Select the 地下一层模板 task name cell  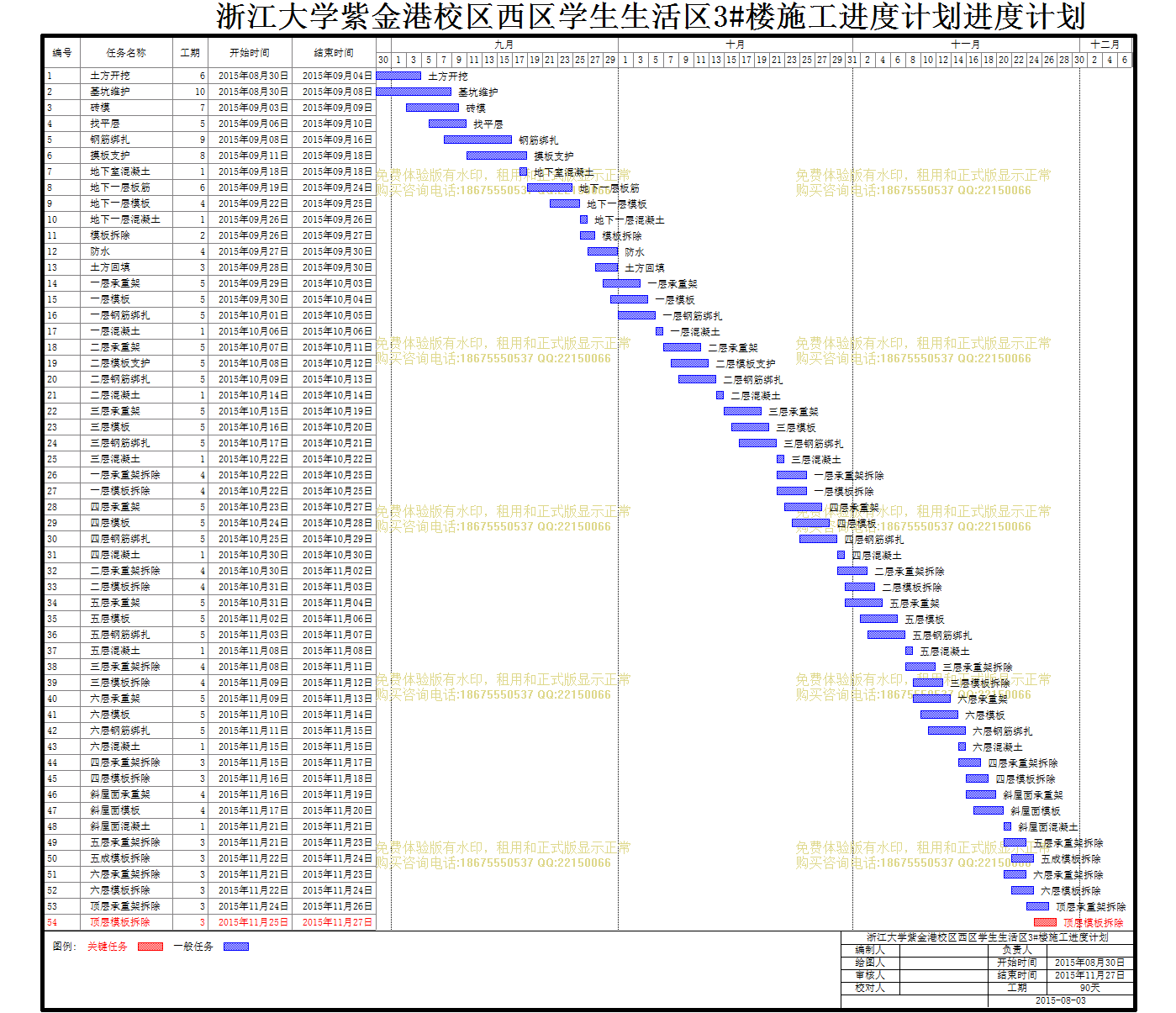pyautogui.click(x=126, y=203)
